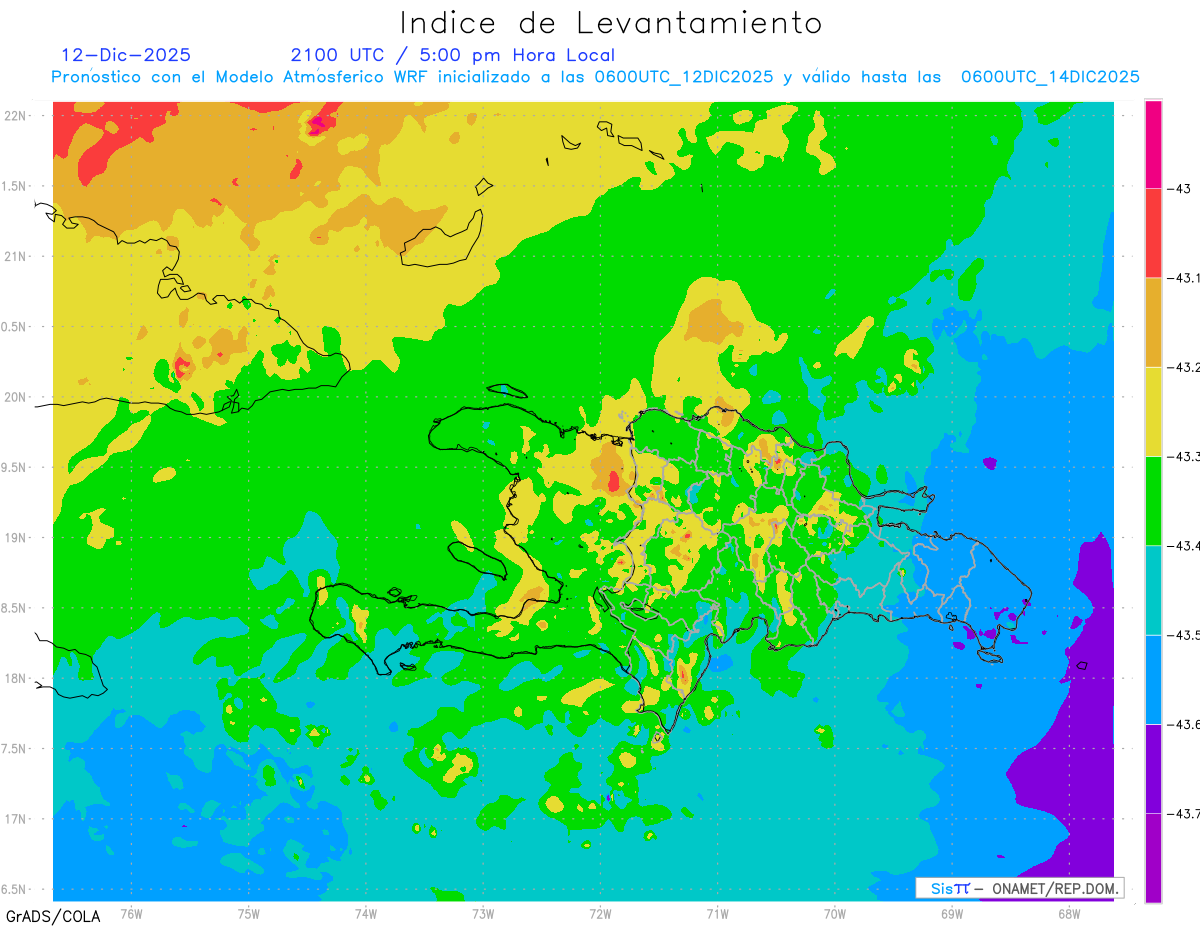Select the yellow legend swatch
This screenshot has width=1200, height=927.
1153,411
